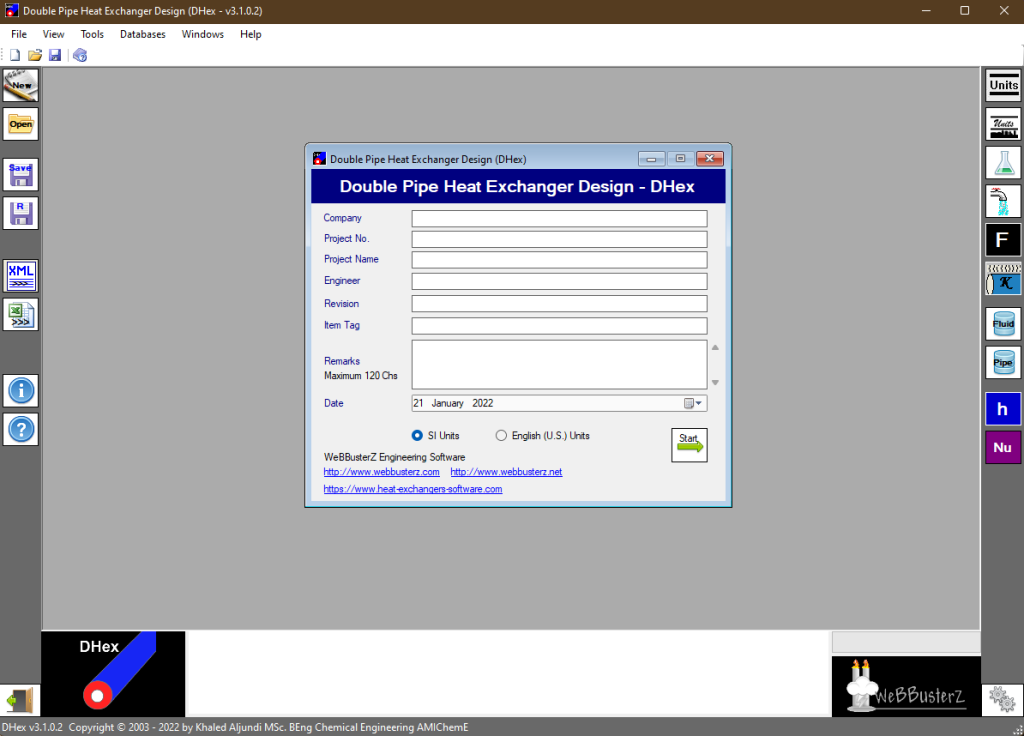This screenshot has height=736, width=1024.
Task: Click the blue 'h' coefficient icon
Action: 1003,409
